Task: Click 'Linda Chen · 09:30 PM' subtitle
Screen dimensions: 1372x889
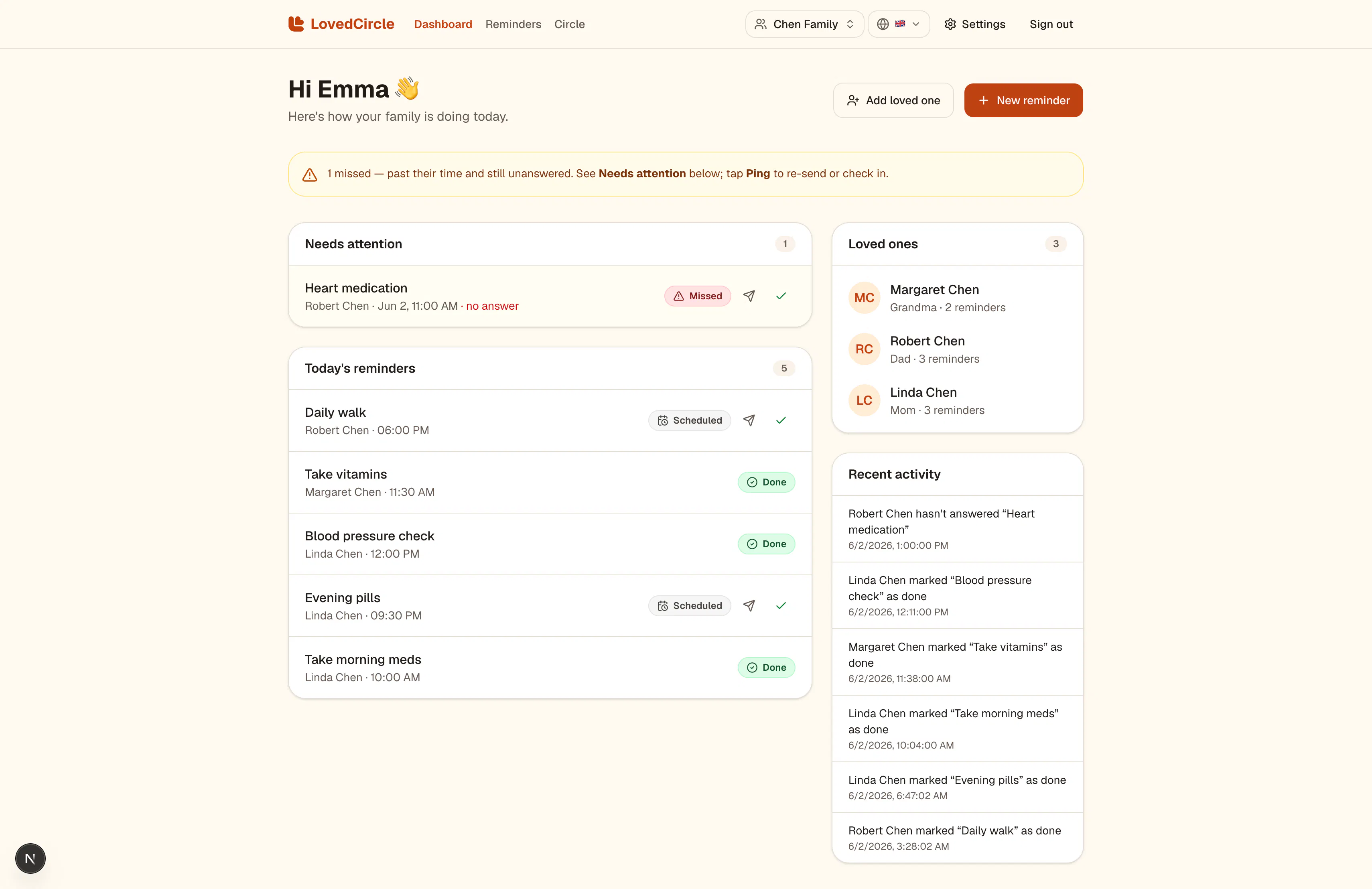Action: pos(363,615)
